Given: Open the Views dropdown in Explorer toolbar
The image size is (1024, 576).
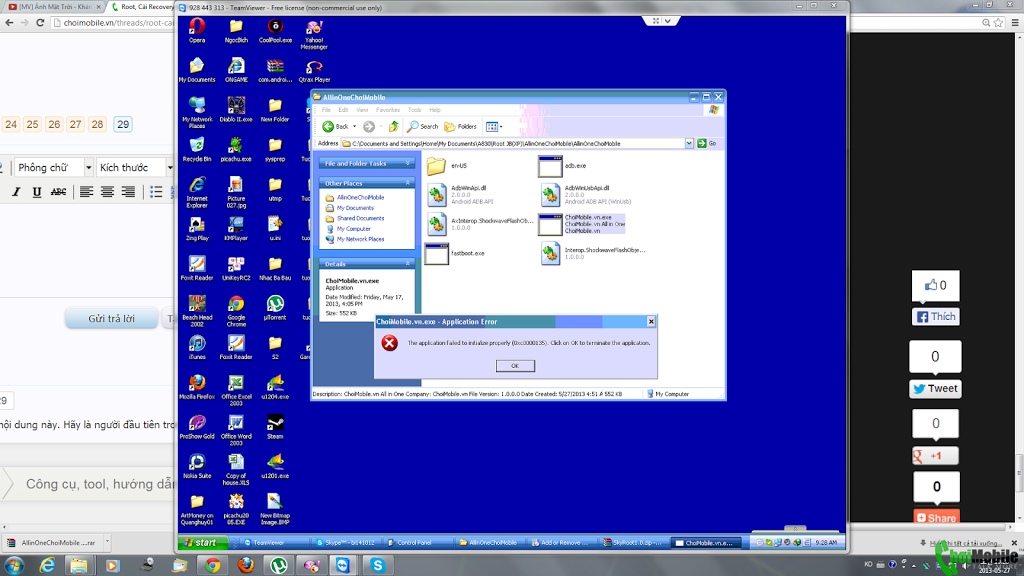Looking at the screenshot, I should (x=494, y=127).
